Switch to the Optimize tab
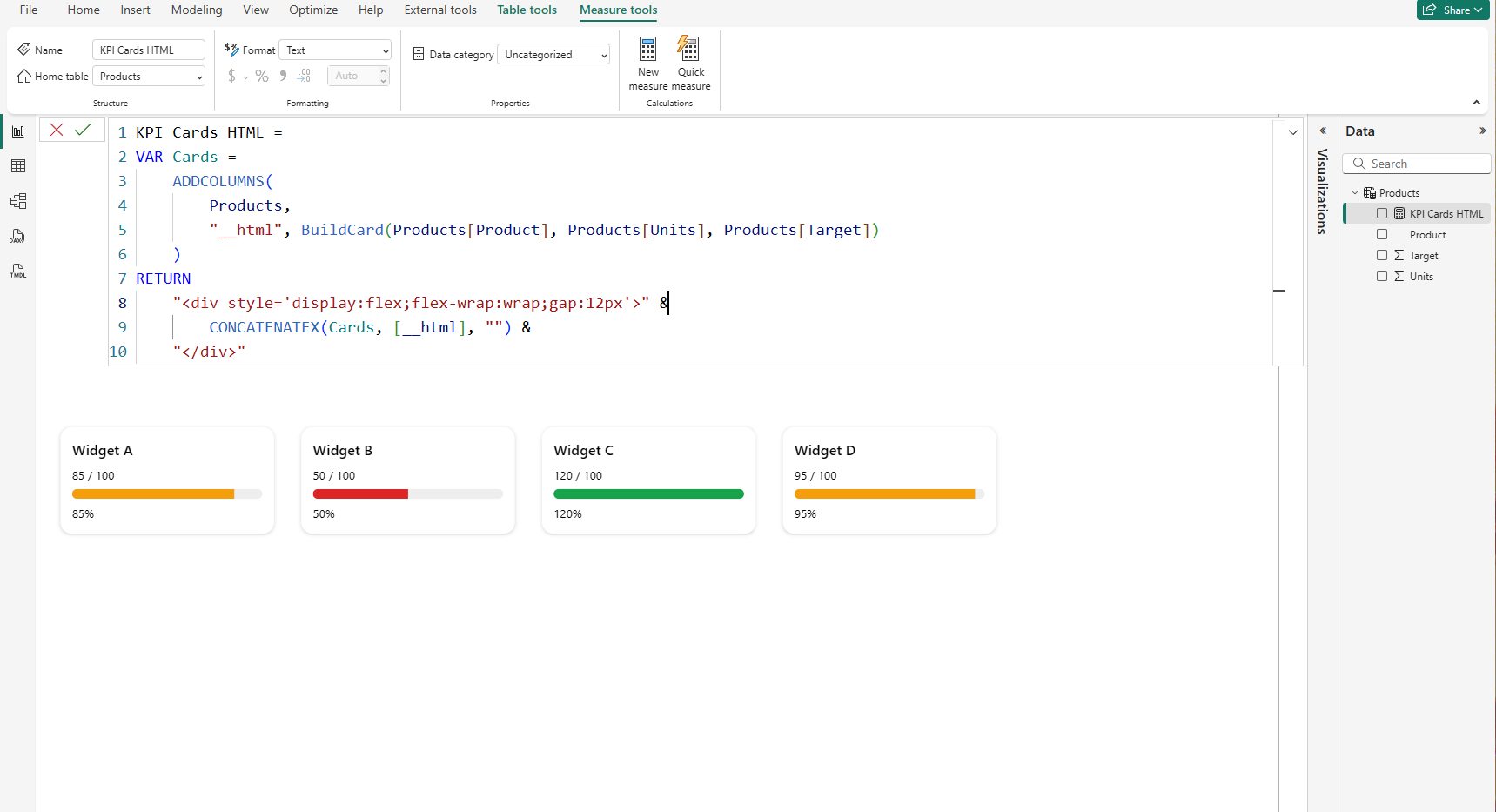The height and width of the screenshot is (812, 1496). (x=313, y=10)
